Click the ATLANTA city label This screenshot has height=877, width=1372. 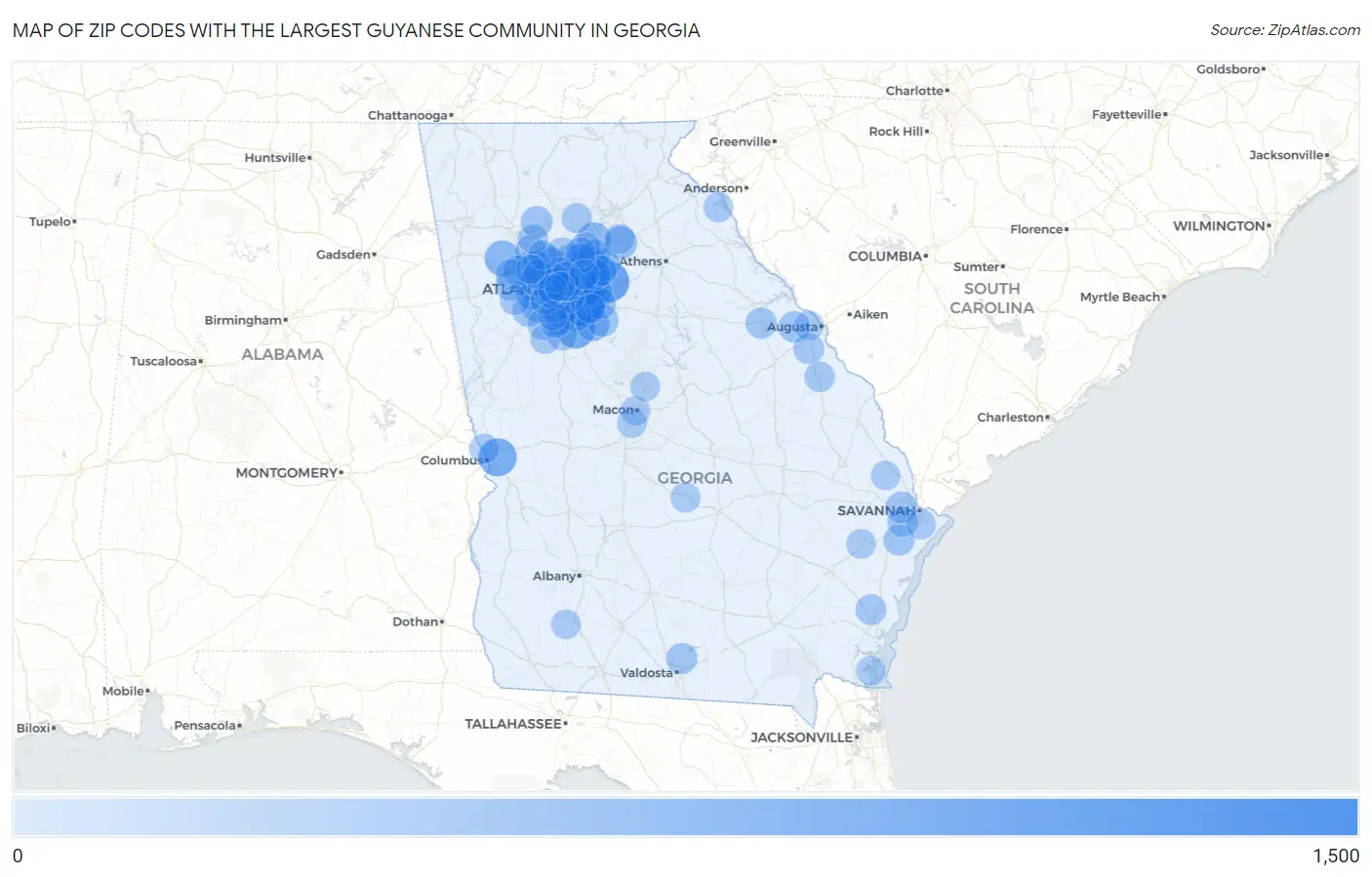point(503,289)
